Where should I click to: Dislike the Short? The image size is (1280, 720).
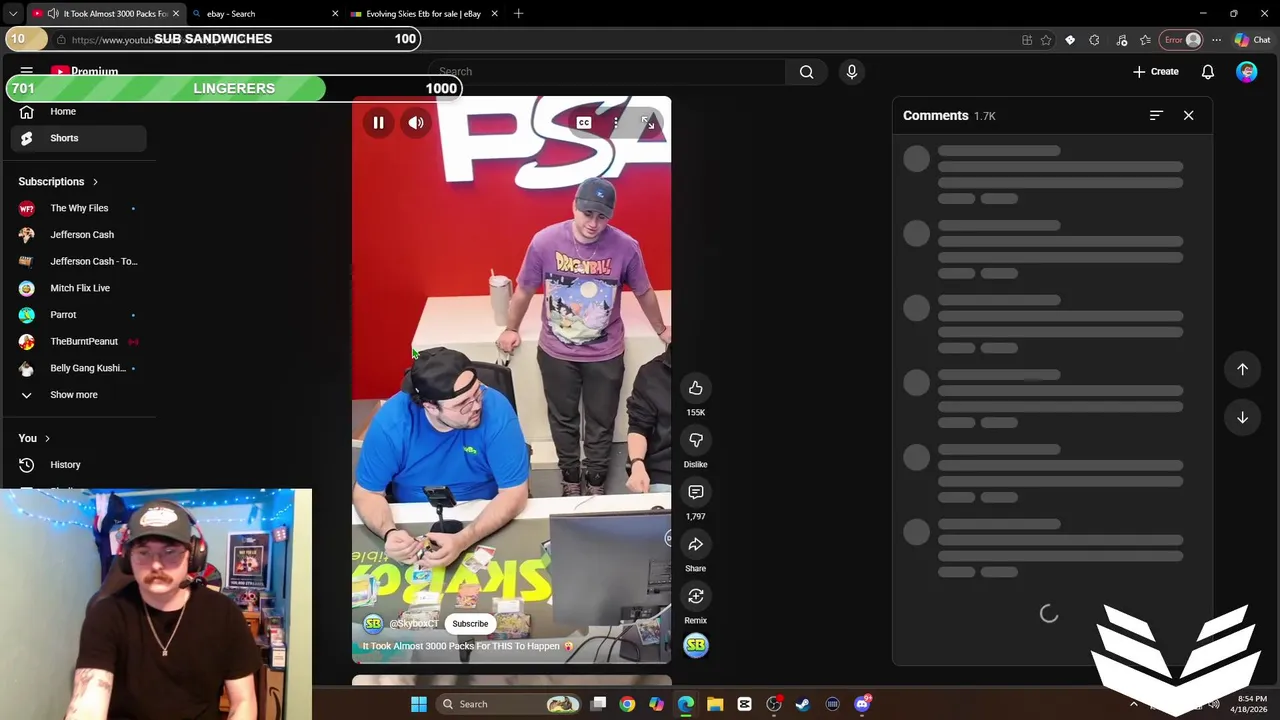pos(696,440)
